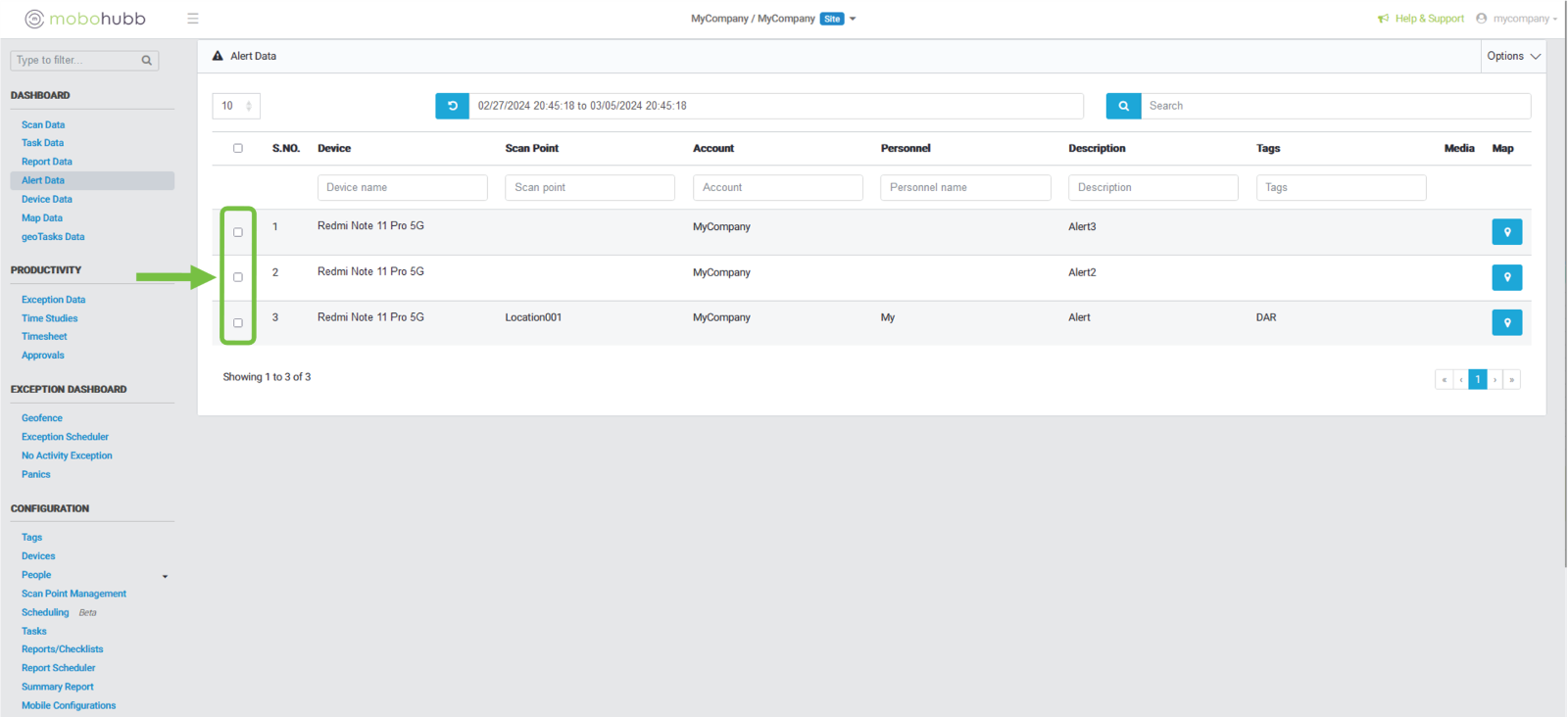The image size is (1568, 717).
Task: Select the checkbox for row 3 Alert
Action: (x=238, y=322)
